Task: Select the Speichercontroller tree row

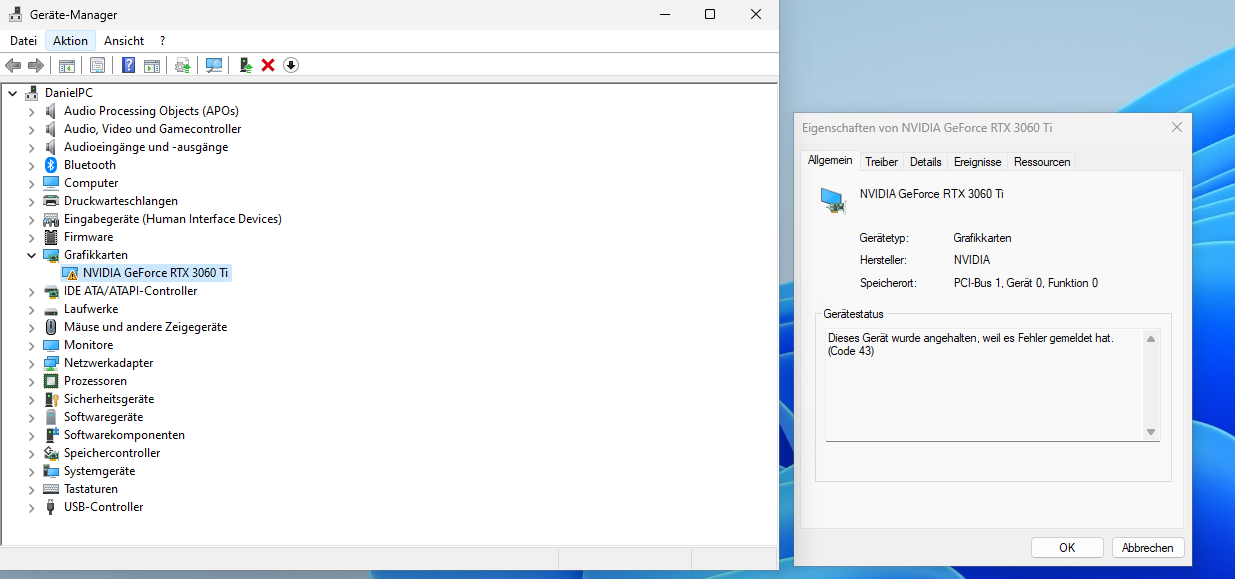Action: click(x=112, y=453)
